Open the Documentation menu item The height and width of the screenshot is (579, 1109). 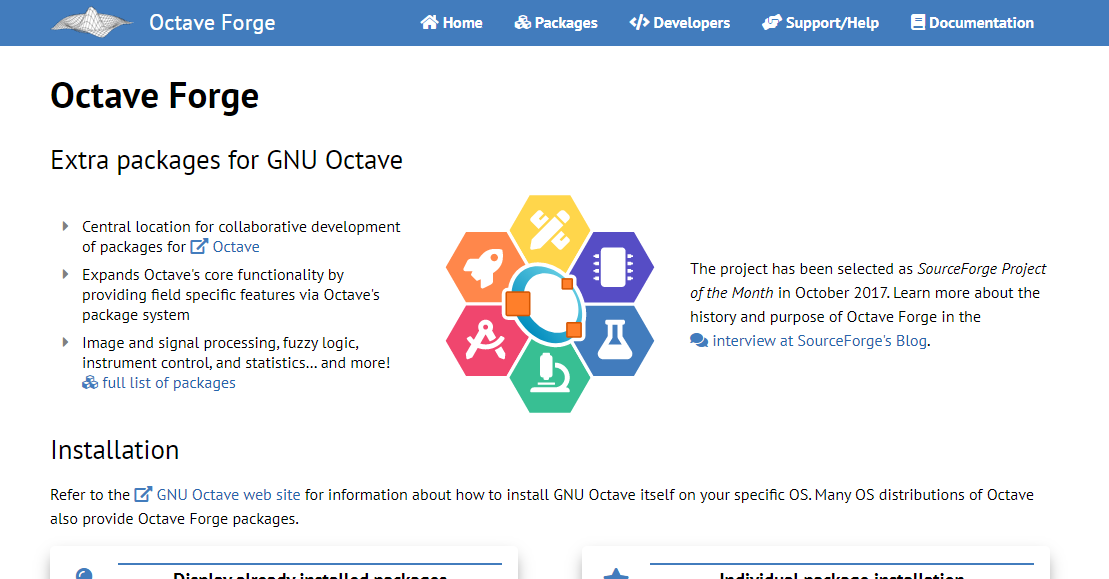tap(972, 23)
